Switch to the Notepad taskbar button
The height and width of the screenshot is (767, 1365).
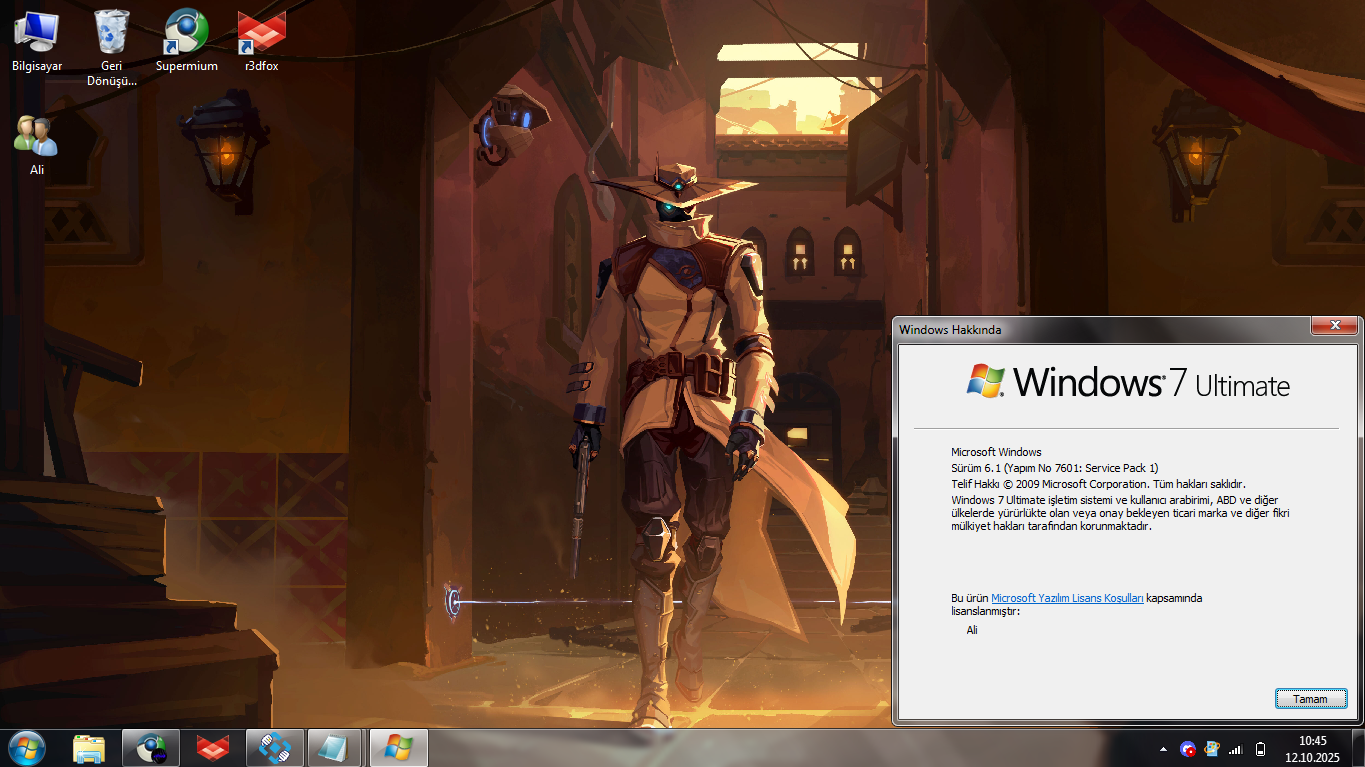point(335,748)
